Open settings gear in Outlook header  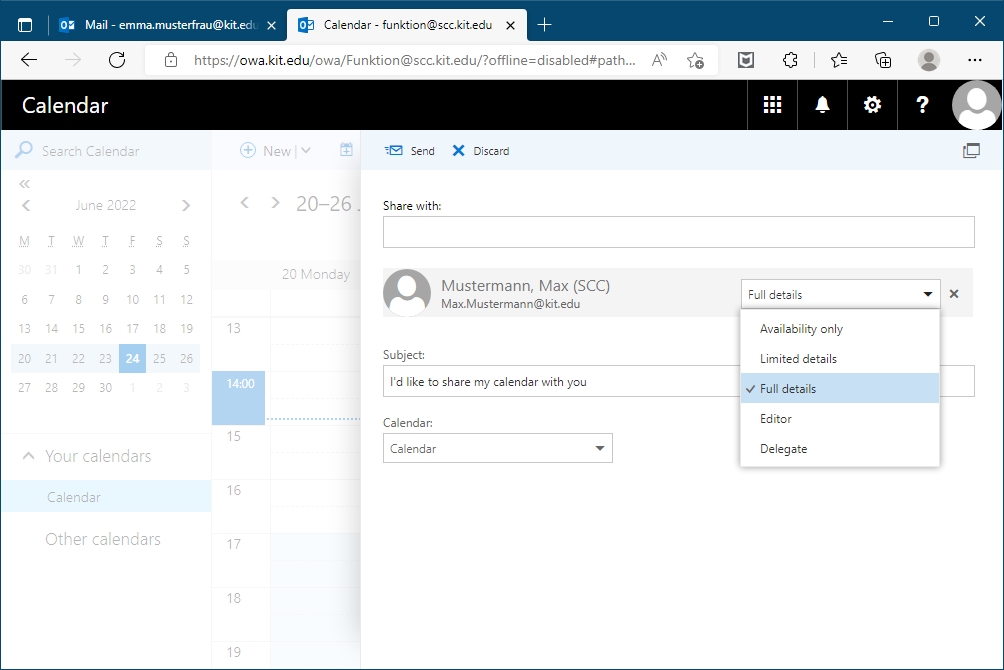872,105
